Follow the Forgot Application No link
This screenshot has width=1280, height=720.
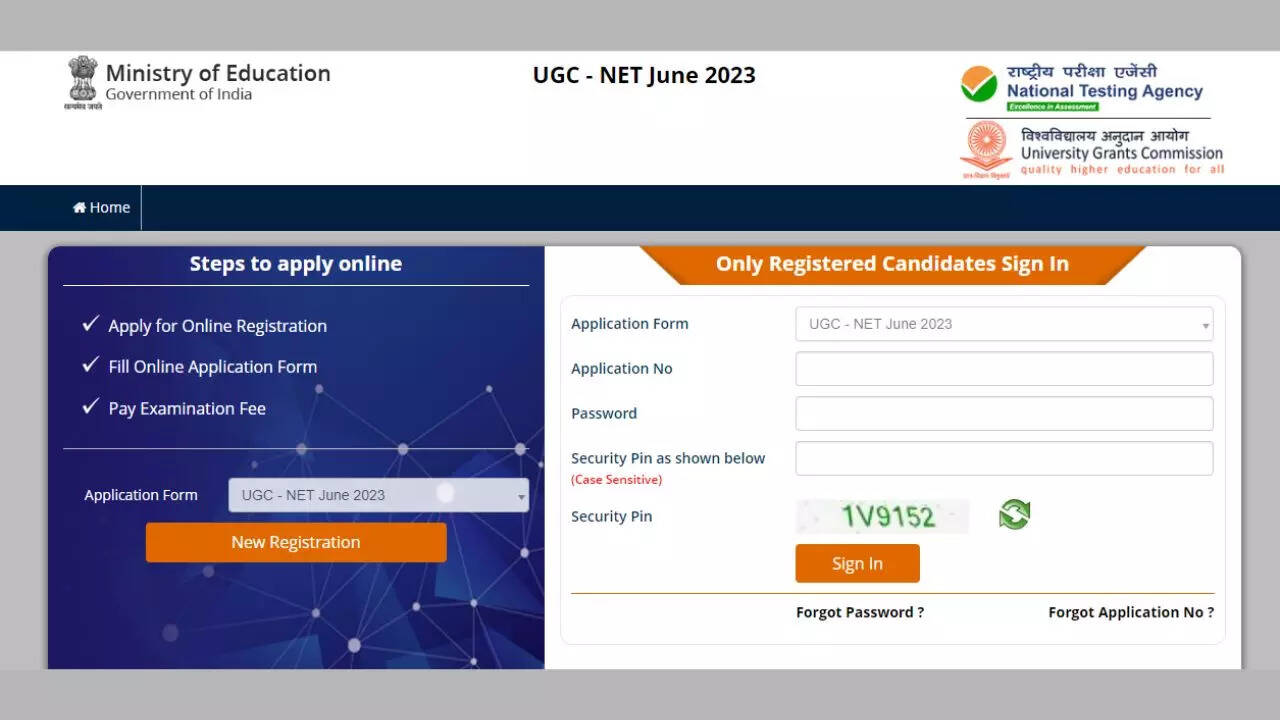coord(1131,612)
